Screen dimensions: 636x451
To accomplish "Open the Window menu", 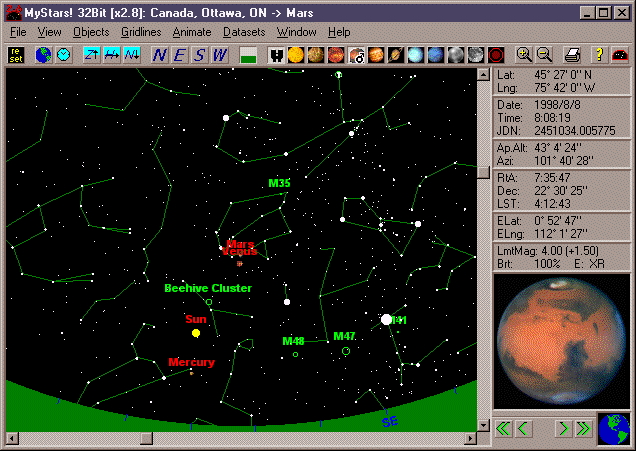I will pyautogui.click(x=297, y=32).
